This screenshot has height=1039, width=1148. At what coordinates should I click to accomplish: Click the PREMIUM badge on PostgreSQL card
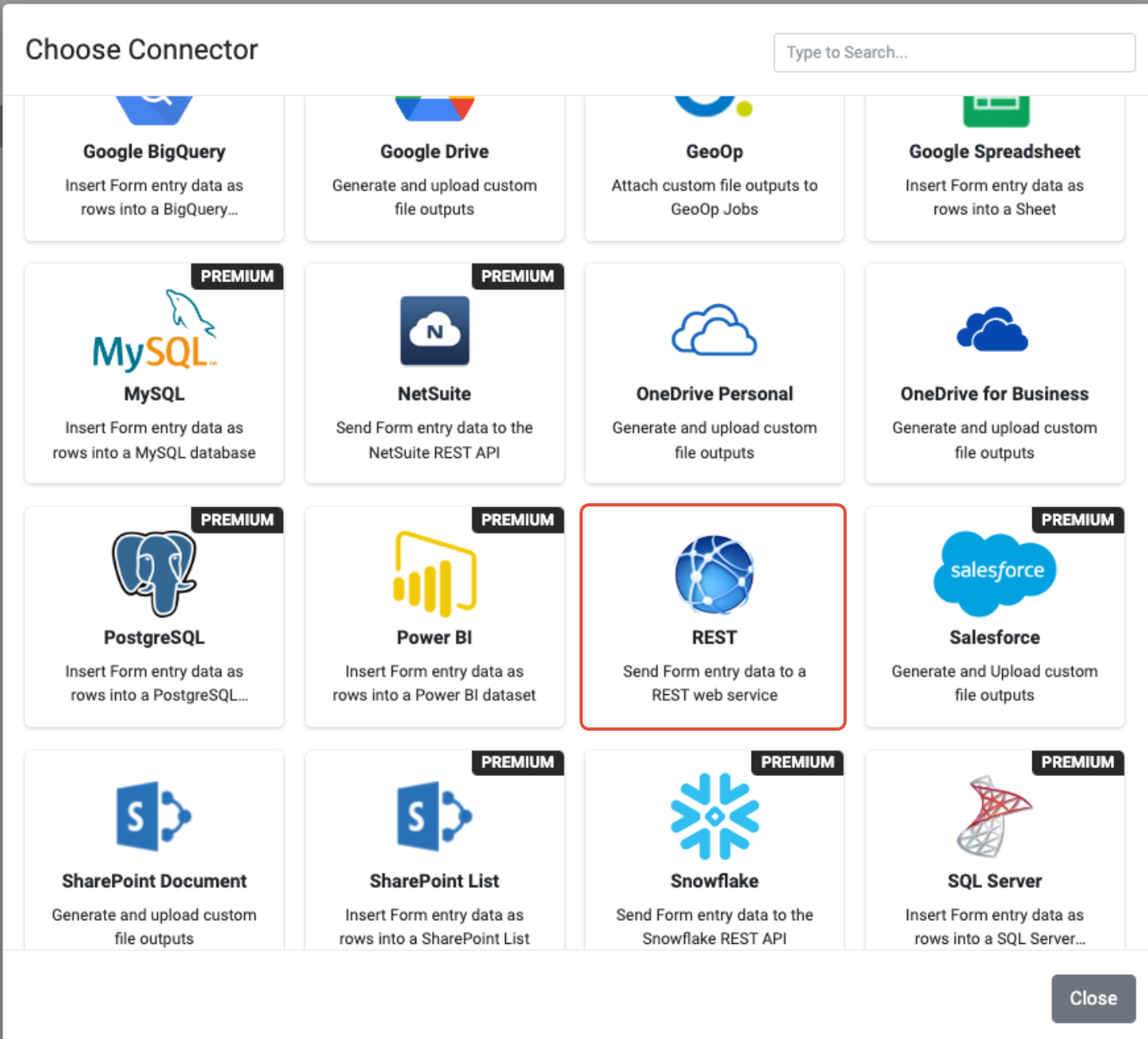coord(237,520)
